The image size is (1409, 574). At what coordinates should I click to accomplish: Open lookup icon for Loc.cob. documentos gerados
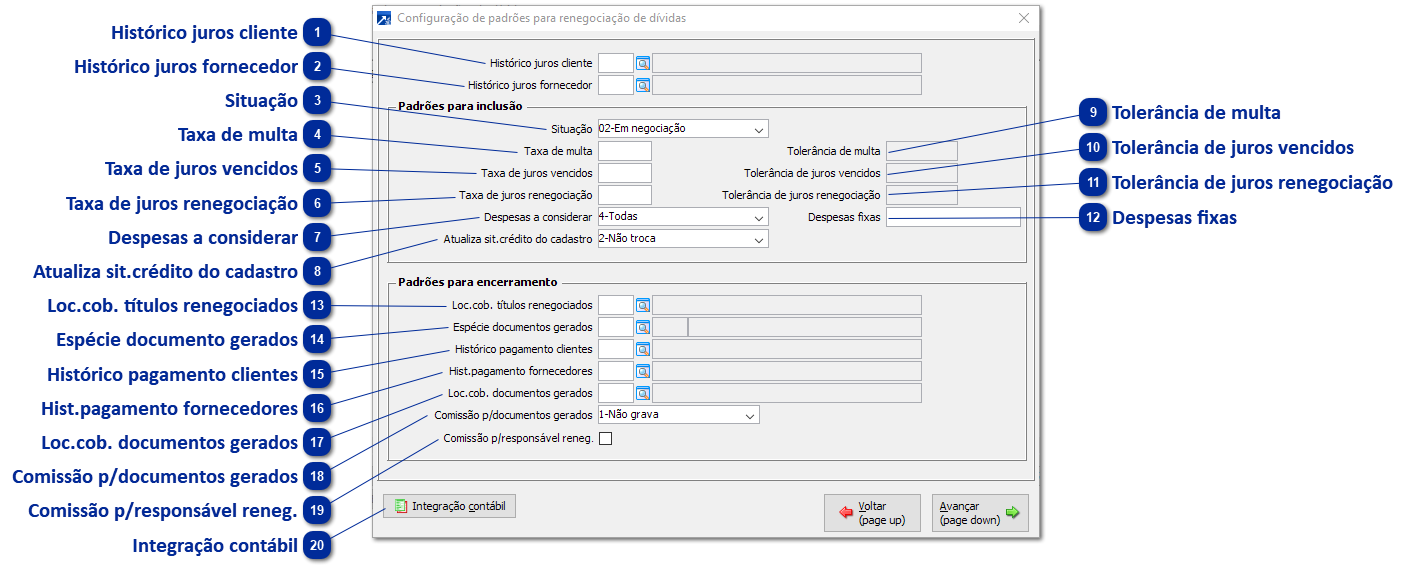click(643, 393)
